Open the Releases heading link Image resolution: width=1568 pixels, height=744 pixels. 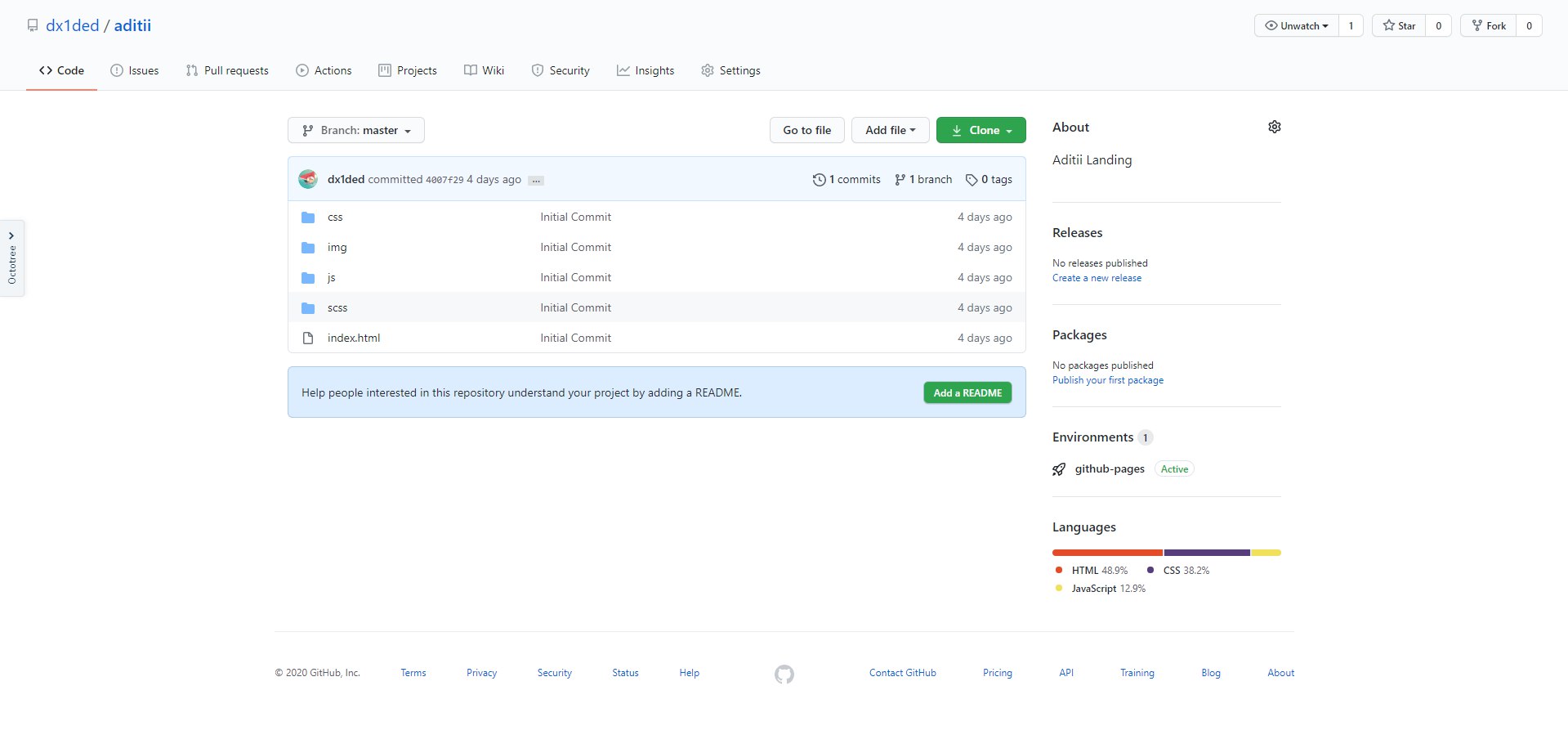pyautogui.click(x=1077, y=233)
